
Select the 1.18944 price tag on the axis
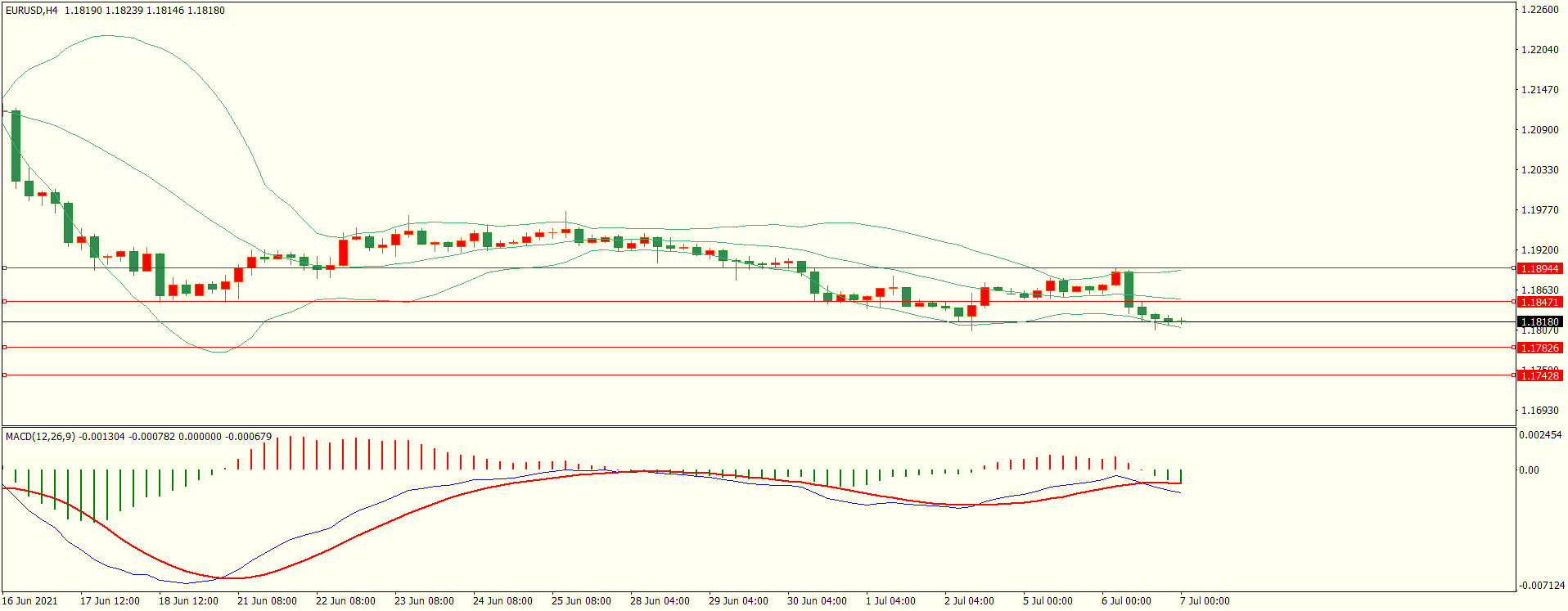pos(1539,268)
